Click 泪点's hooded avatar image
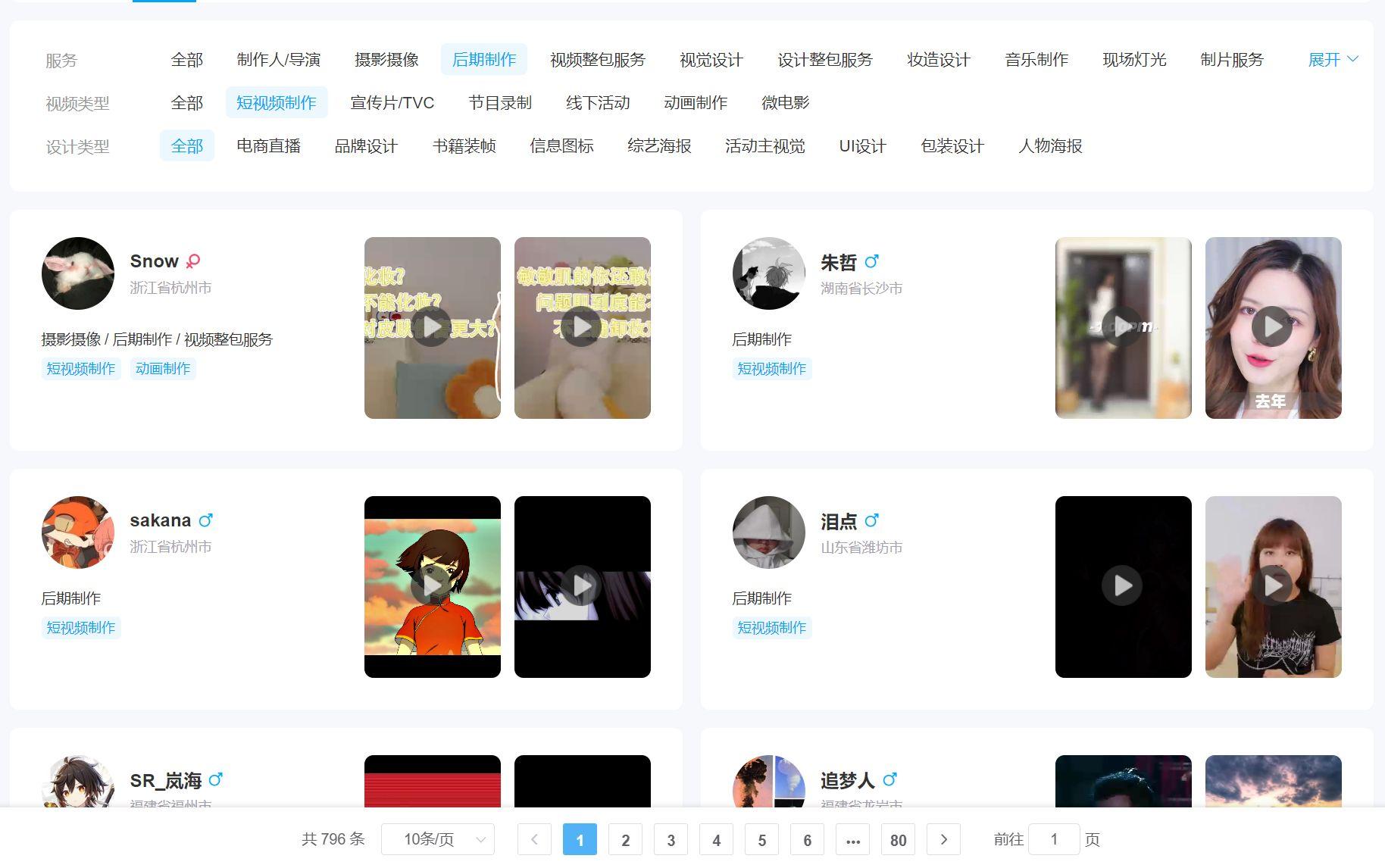Image resolution: width=1385 pixels, height=868 pixels. click(769, 532)
